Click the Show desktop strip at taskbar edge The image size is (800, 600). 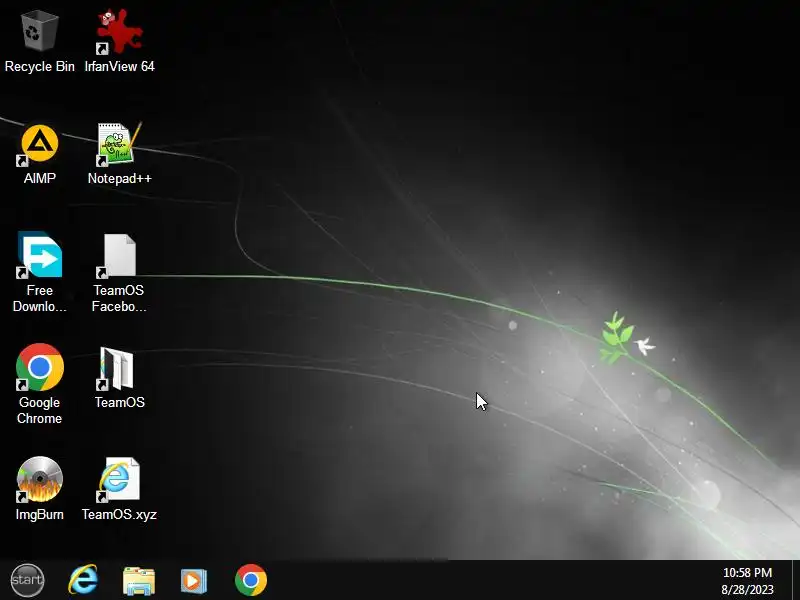796,580
